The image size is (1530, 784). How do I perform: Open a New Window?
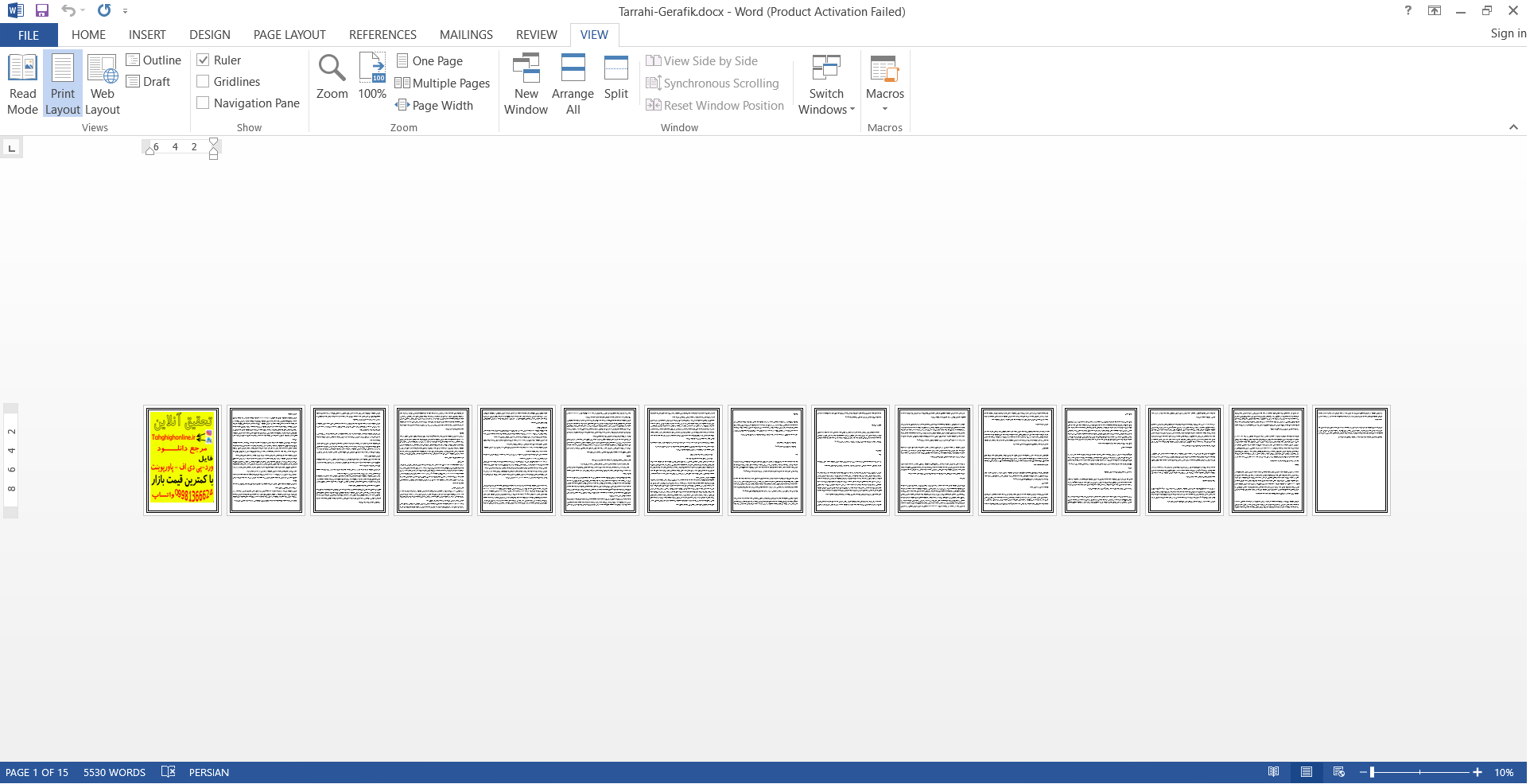click(x=526, y=84)
